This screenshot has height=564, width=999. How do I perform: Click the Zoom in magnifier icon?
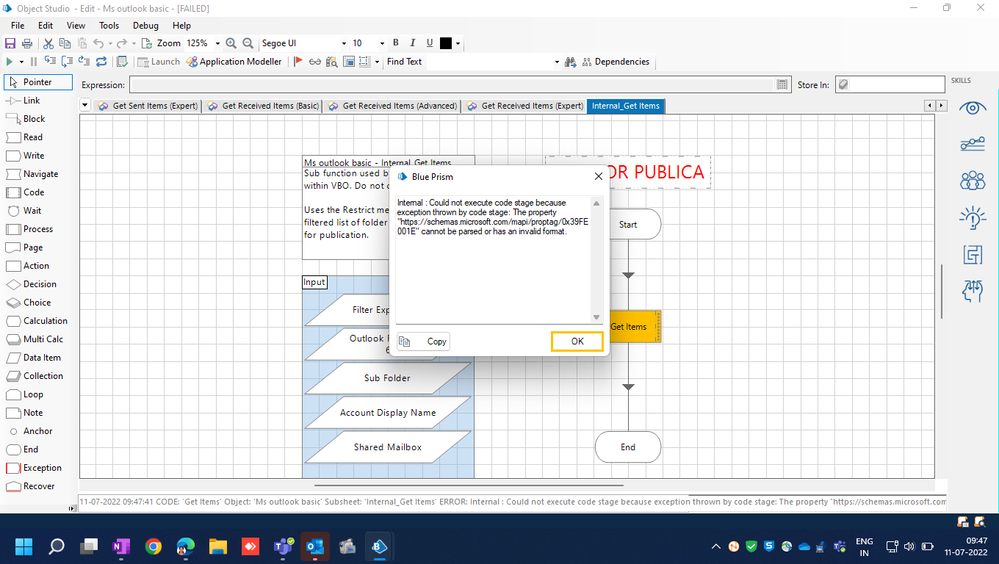231,44
